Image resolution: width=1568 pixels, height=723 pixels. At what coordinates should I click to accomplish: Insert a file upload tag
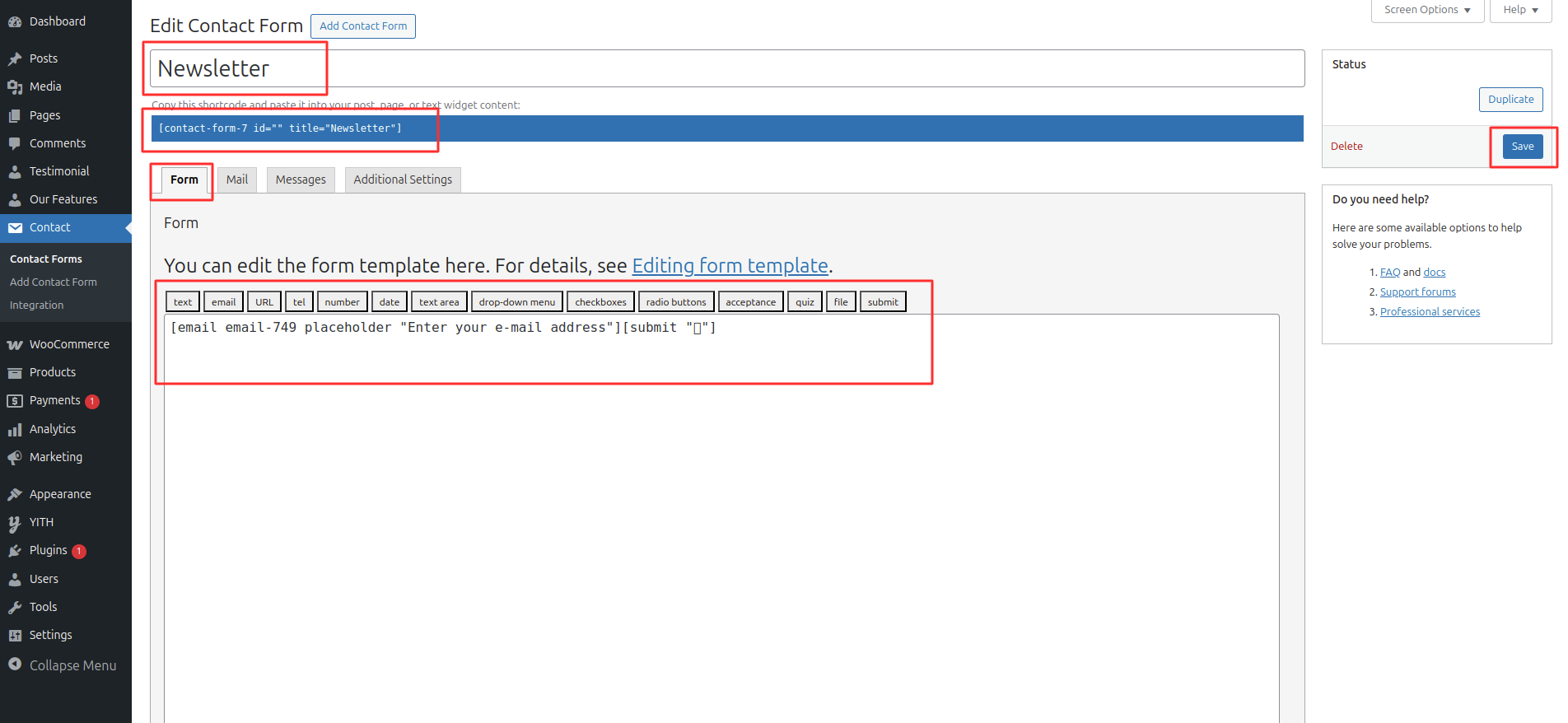pos(841,302)
